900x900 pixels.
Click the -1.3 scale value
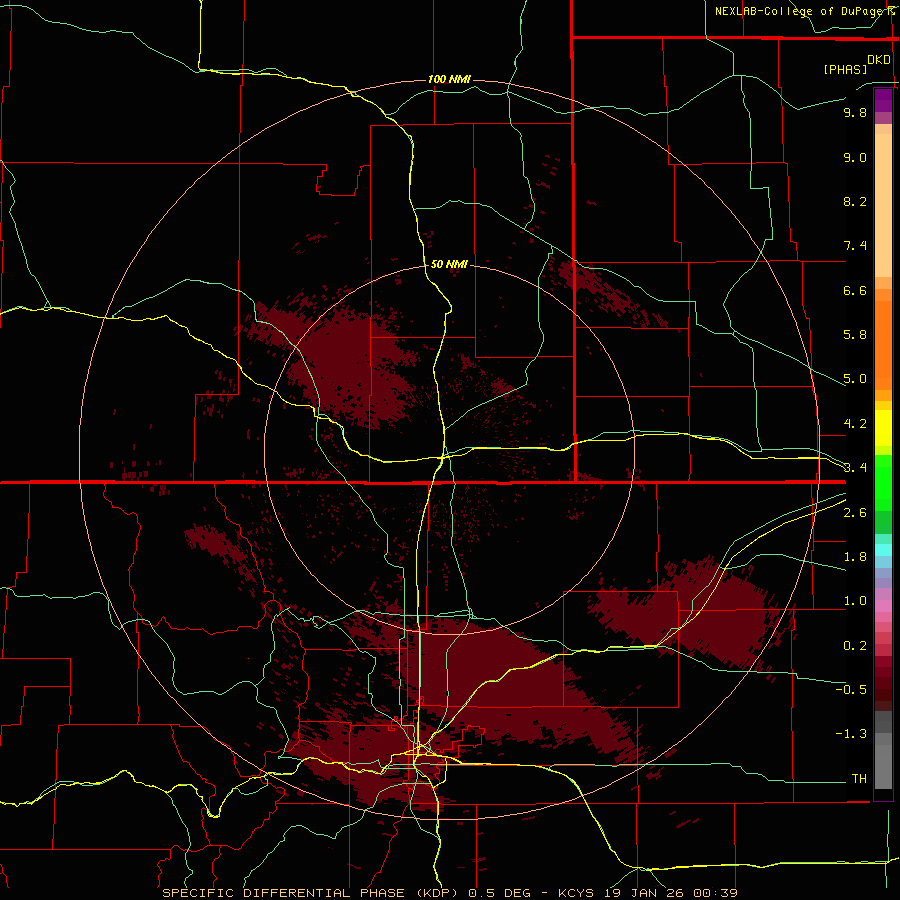point(851,734)
